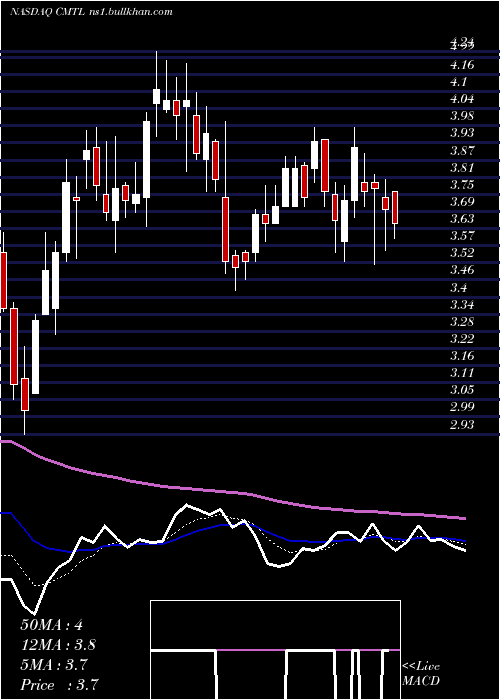The width and height of the screenshot is (500, 700).
Task: Click the 4.1 price axis label
Action: pos(458,82)
